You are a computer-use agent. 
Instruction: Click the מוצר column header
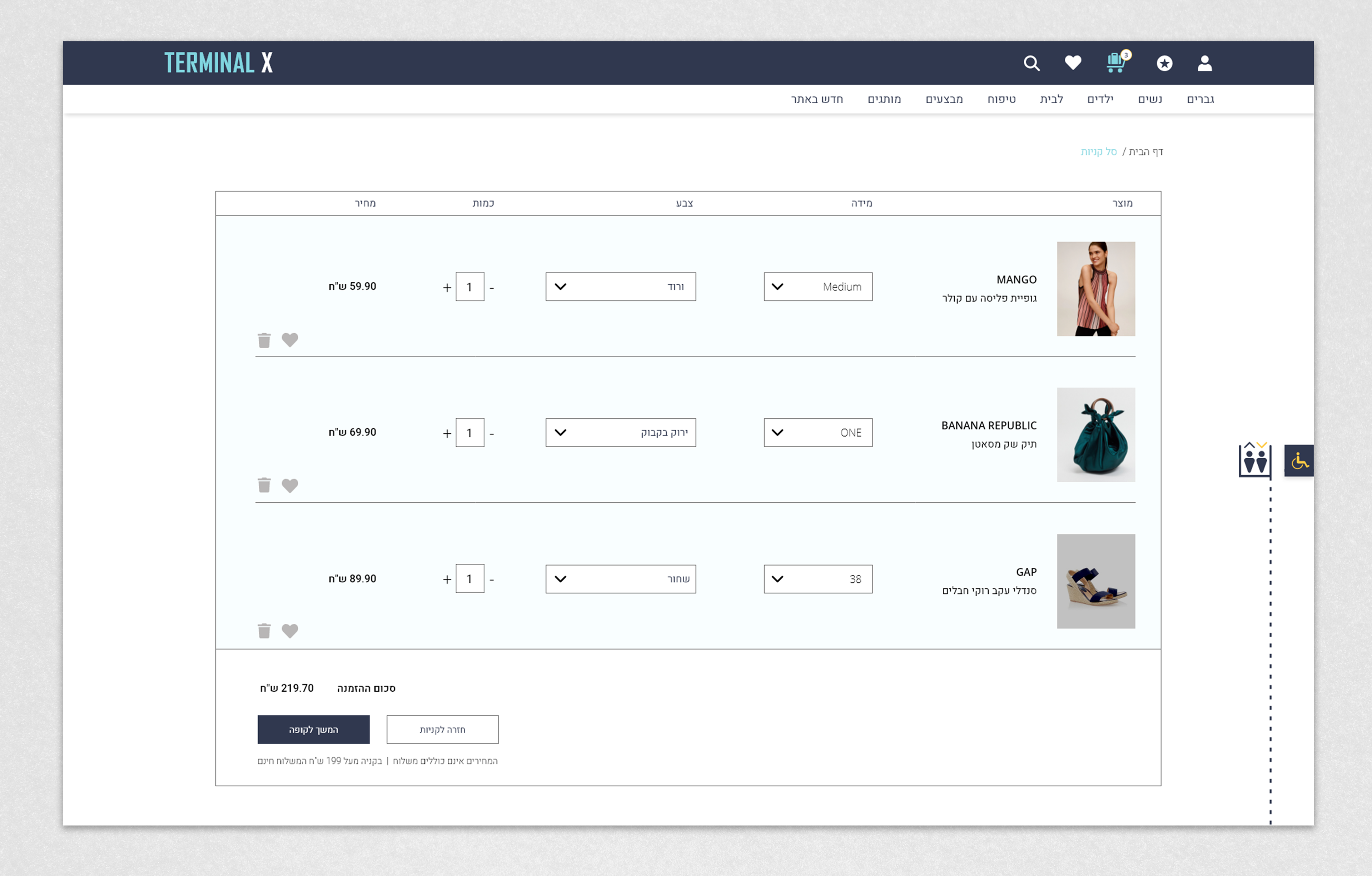pyautogui.click(x=1123, y=203)
